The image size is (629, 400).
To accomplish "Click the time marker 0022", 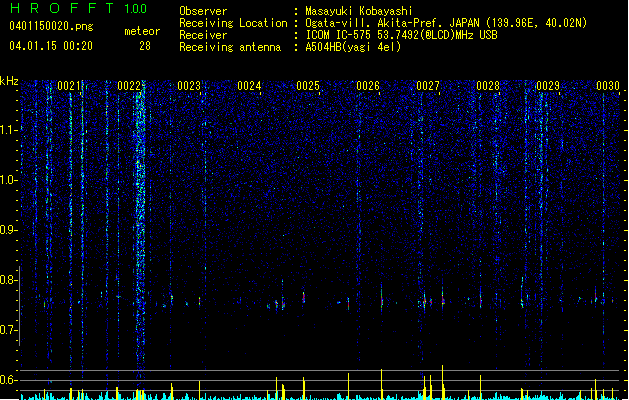I will click(129, 86).
